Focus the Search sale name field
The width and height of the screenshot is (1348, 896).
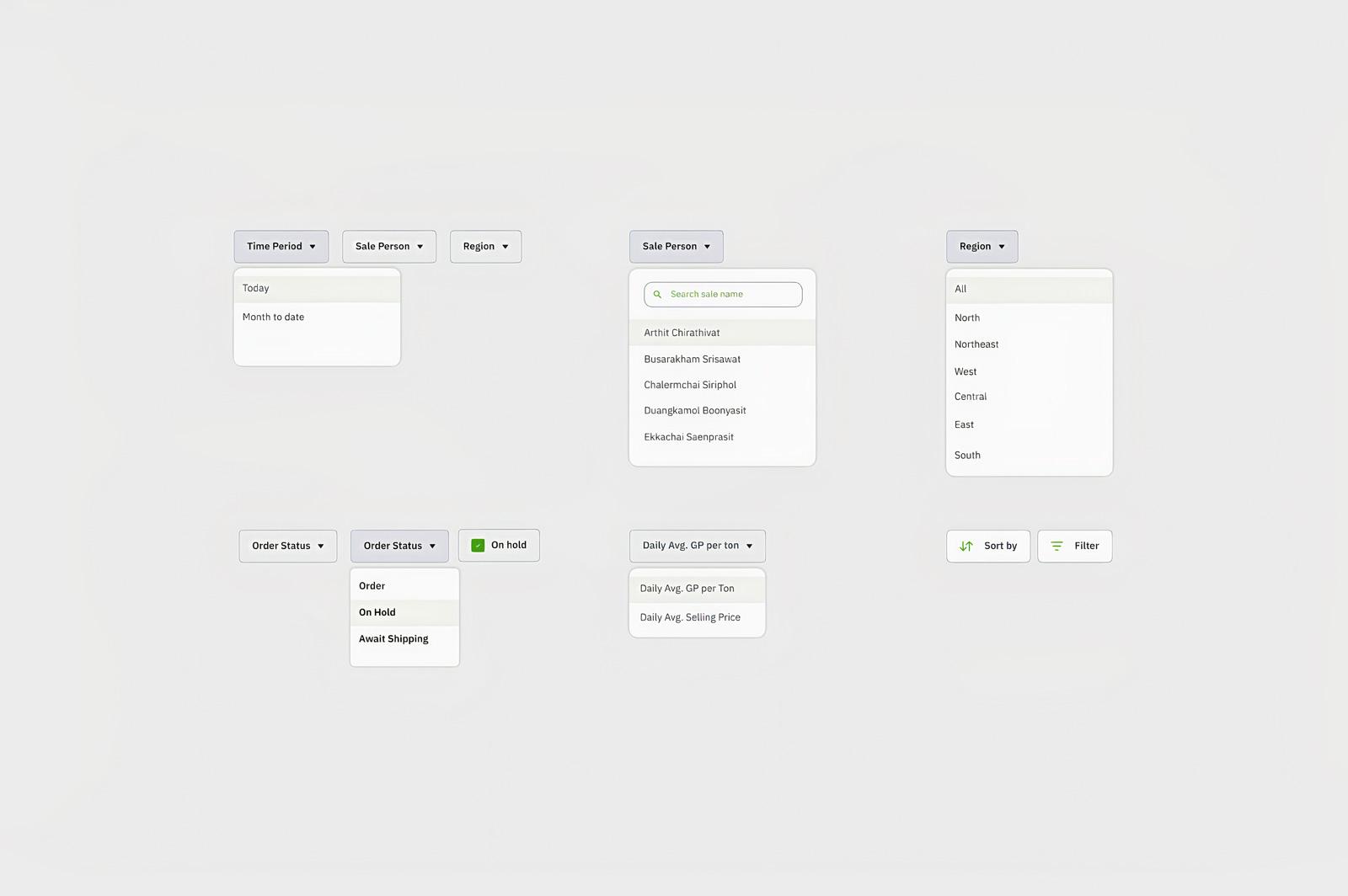(723, 295)
